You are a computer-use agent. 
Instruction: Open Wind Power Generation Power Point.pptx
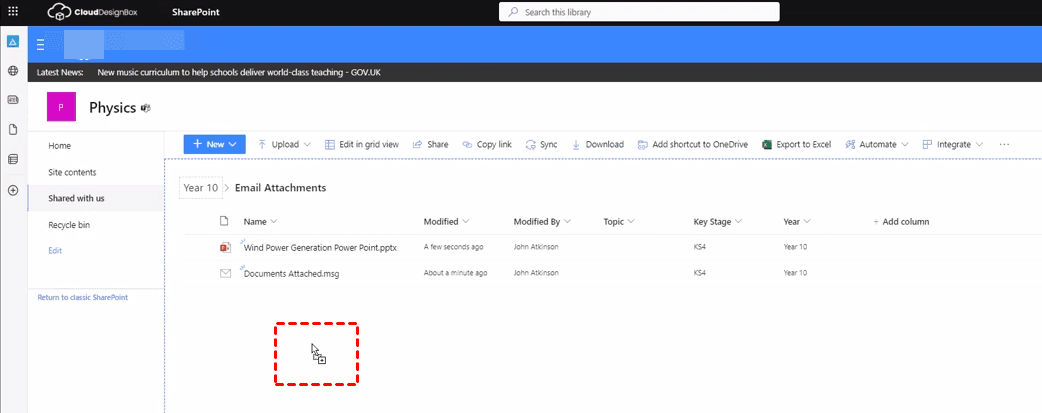(x=320, y=247)
